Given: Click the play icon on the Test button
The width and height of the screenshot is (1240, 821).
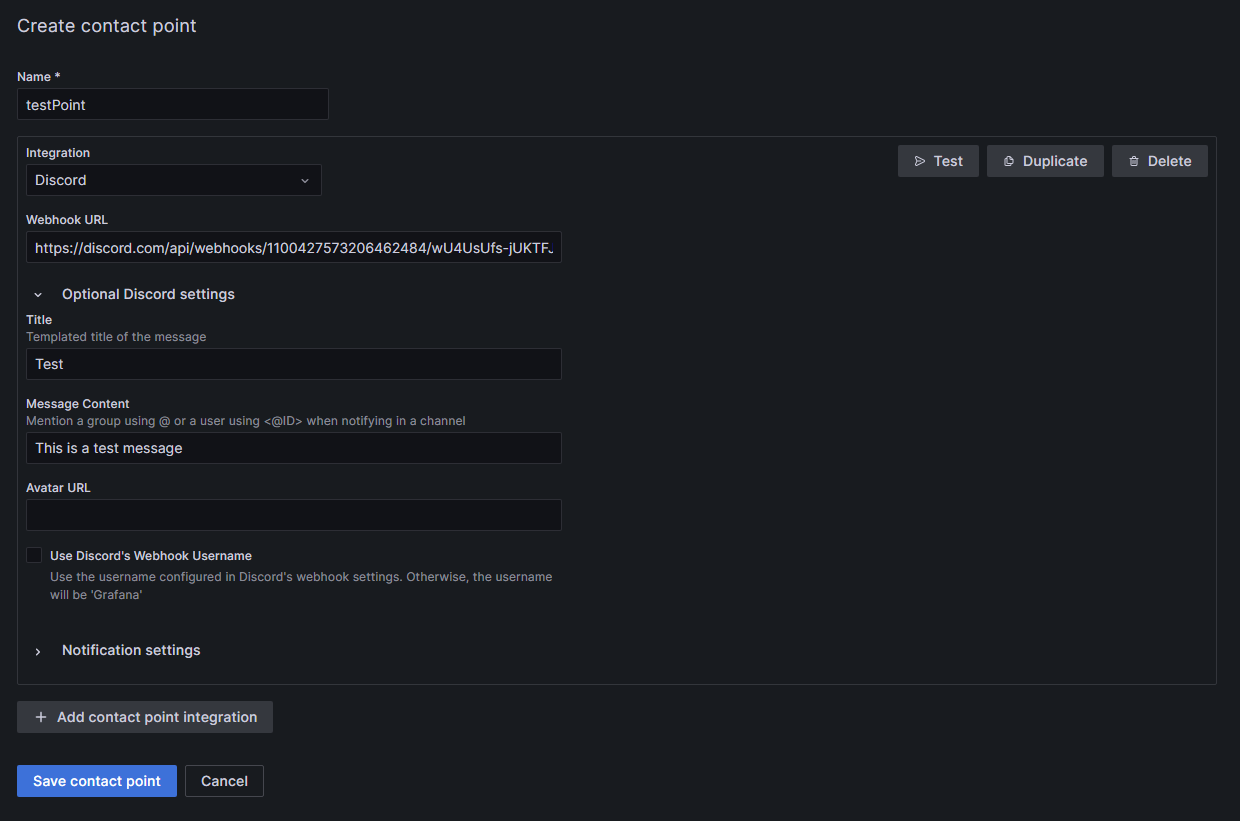Looking at the screenshot, I should (x=921, y=160).
